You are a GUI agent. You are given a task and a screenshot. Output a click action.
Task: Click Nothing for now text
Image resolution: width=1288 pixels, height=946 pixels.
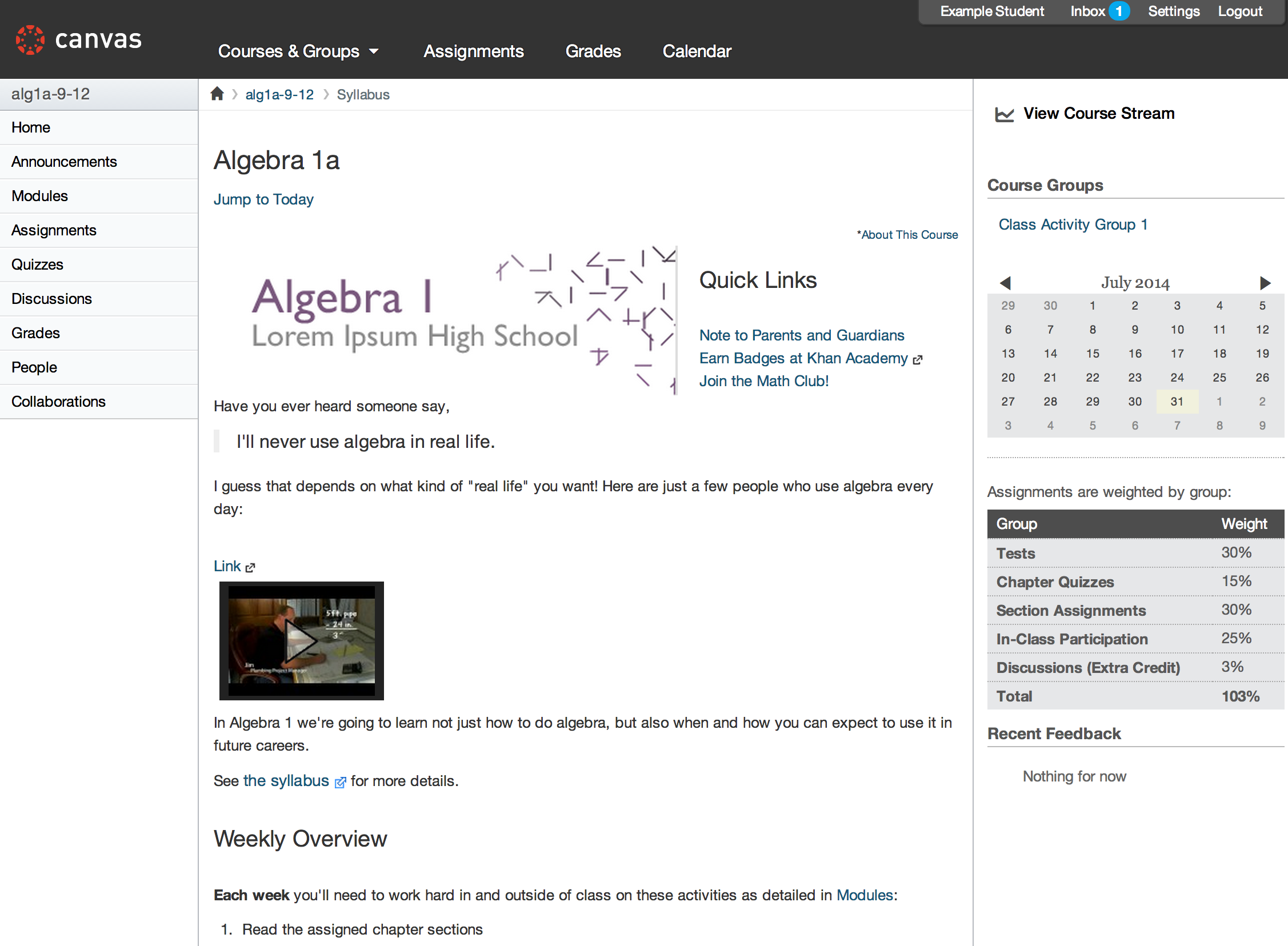click(x=1074, y=776)
